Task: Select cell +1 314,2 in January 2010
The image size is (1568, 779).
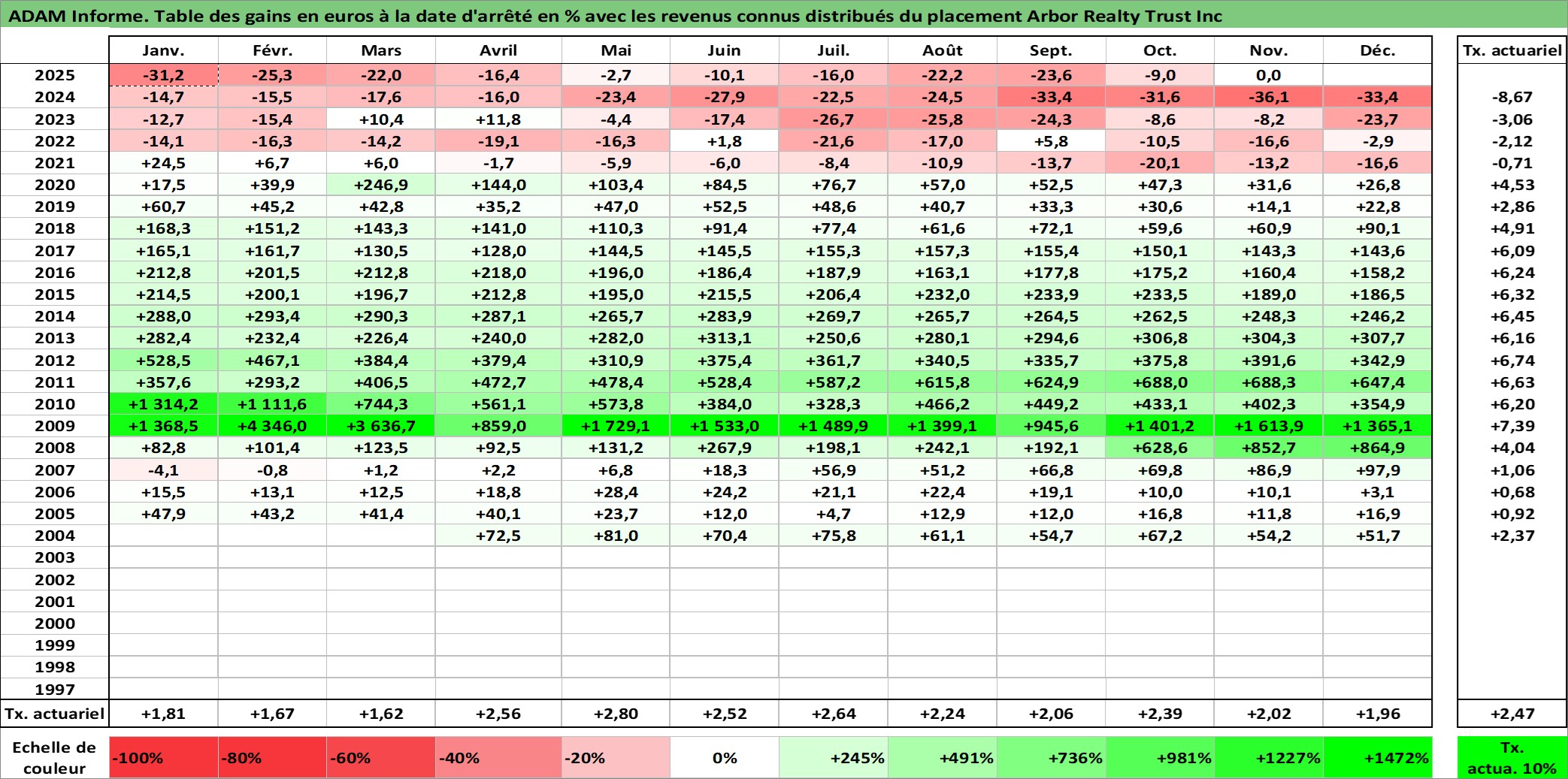Action: [x=164, y=404]
